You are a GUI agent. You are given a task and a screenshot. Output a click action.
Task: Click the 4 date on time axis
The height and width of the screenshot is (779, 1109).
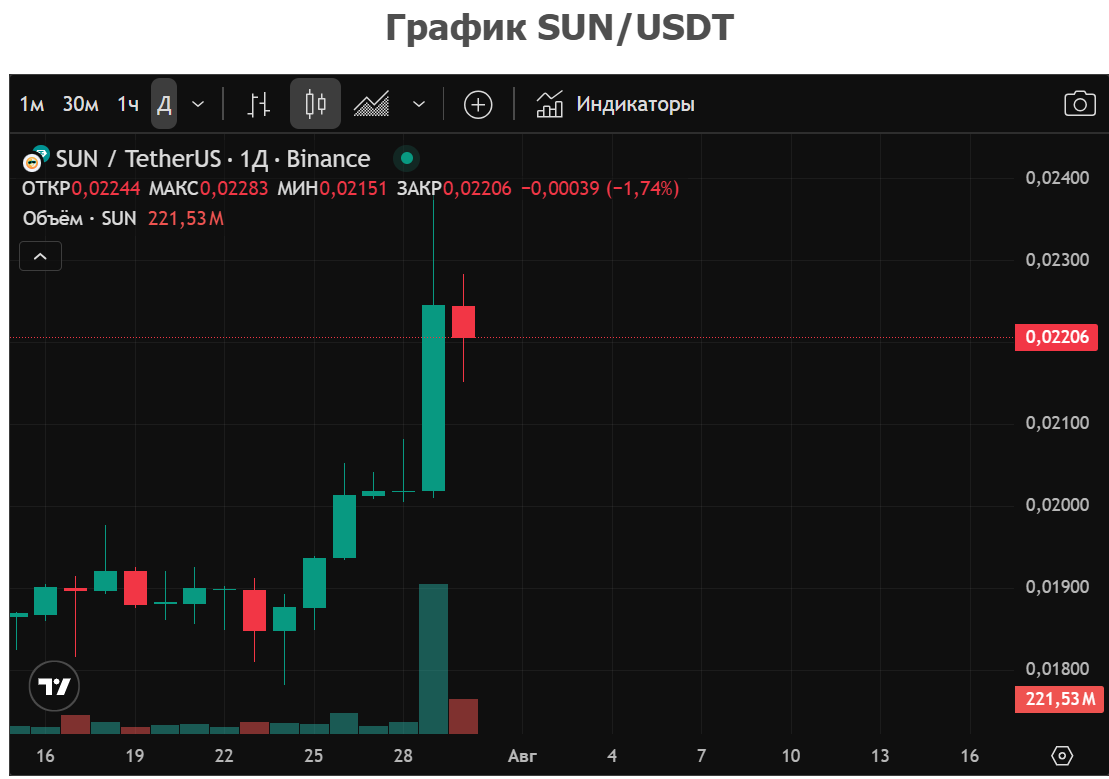pyautogui.click(x=612, y=756)
